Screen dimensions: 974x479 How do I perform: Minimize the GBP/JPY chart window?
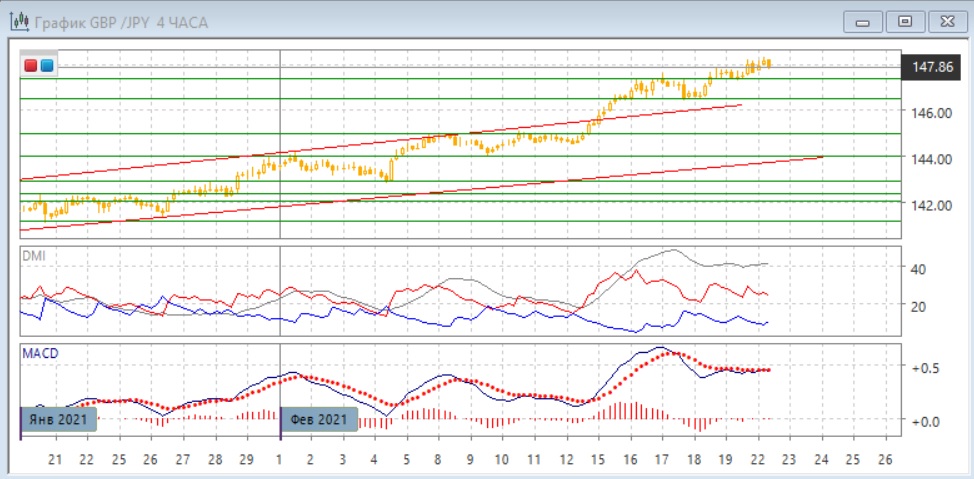click(863, 21)
